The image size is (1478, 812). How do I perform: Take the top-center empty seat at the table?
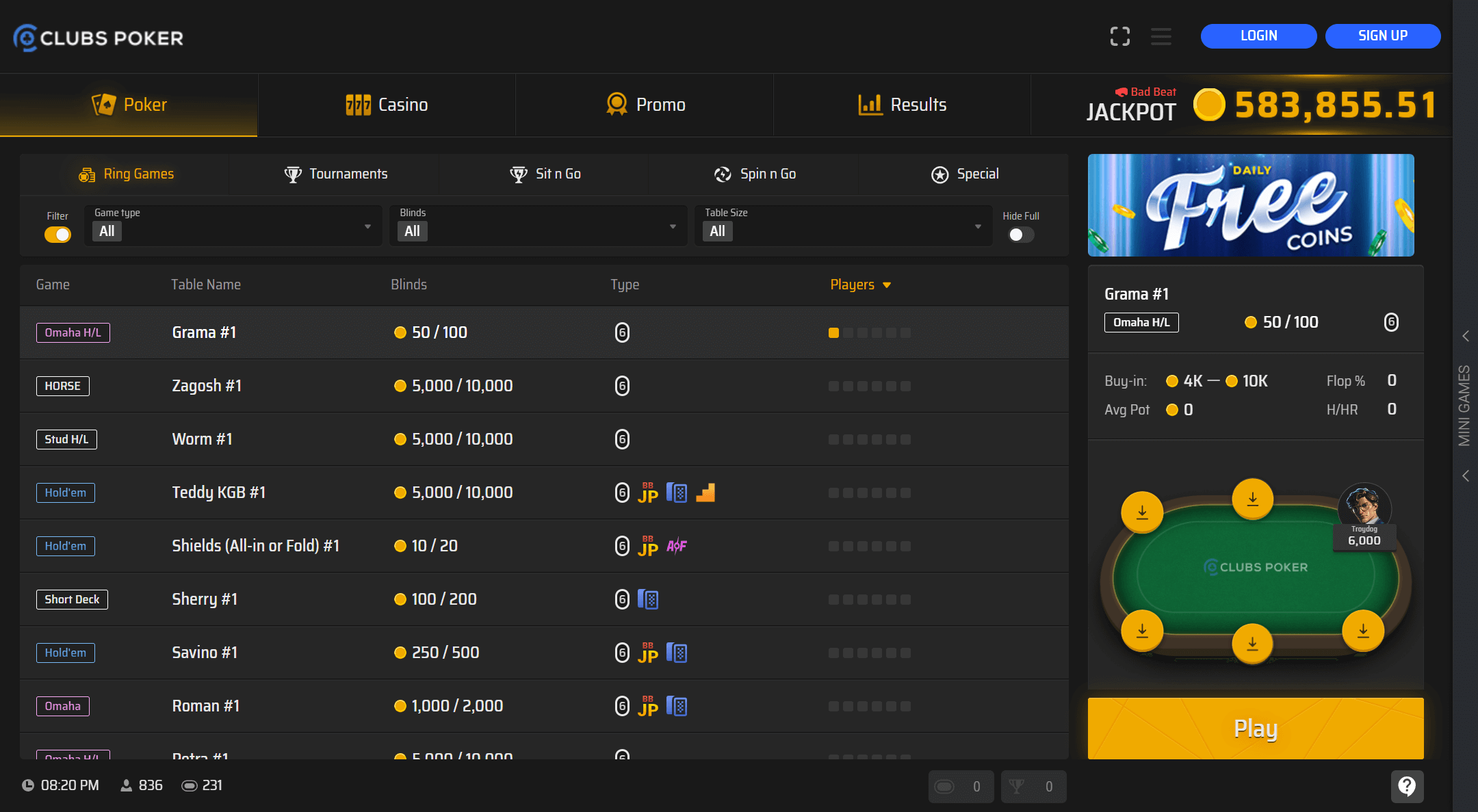[x=1252, y=499]
